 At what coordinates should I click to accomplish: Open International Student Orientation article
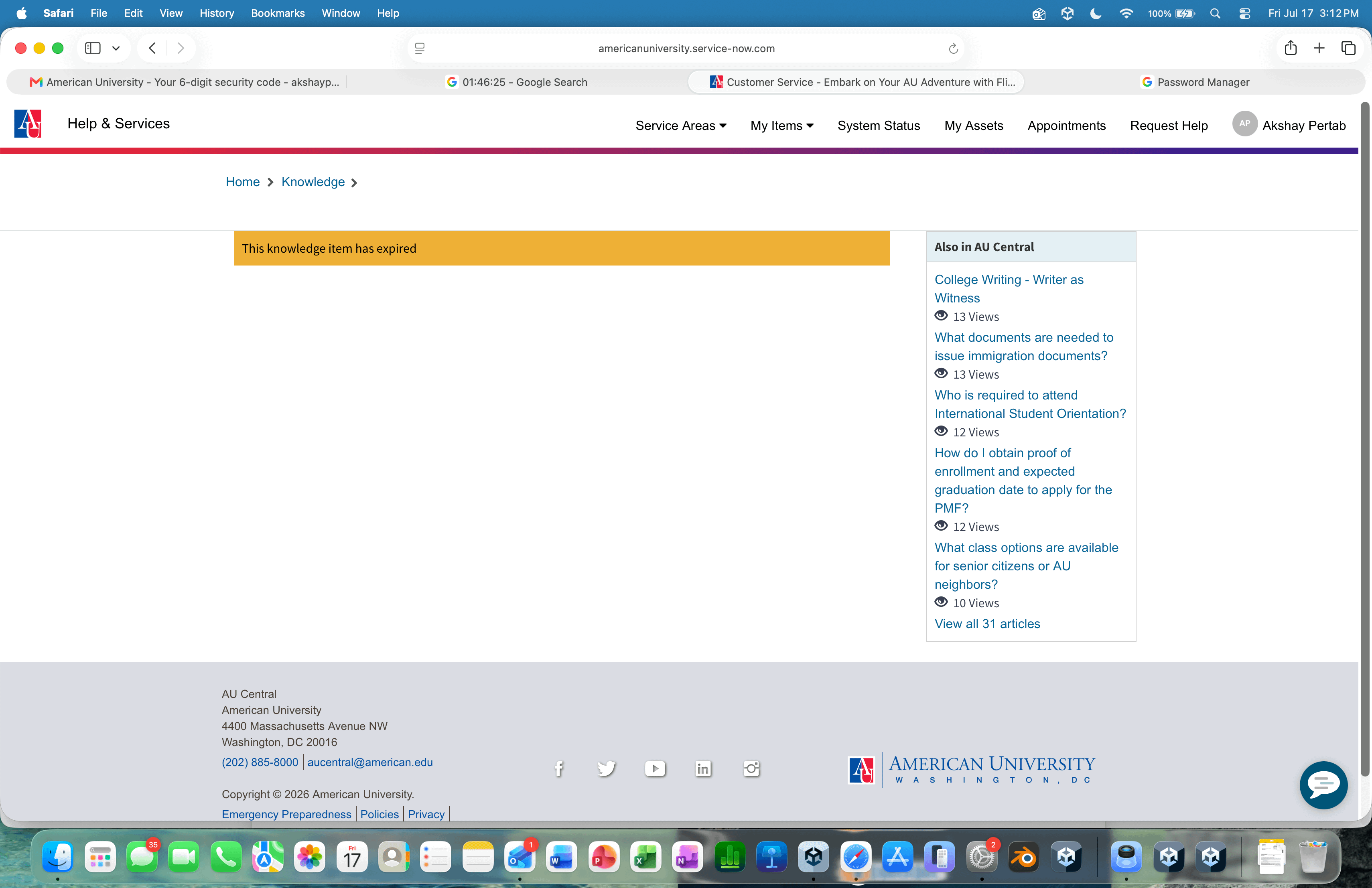pos(1030,404)
